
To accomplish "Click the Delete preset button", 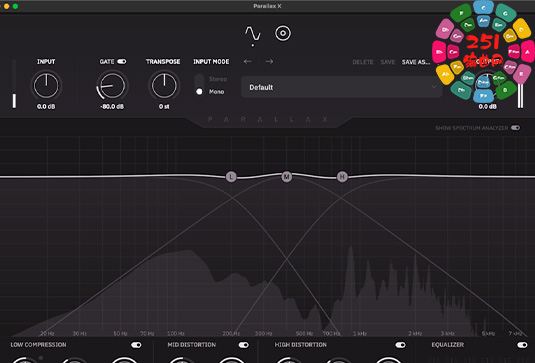I will click(x=363, y=62).
